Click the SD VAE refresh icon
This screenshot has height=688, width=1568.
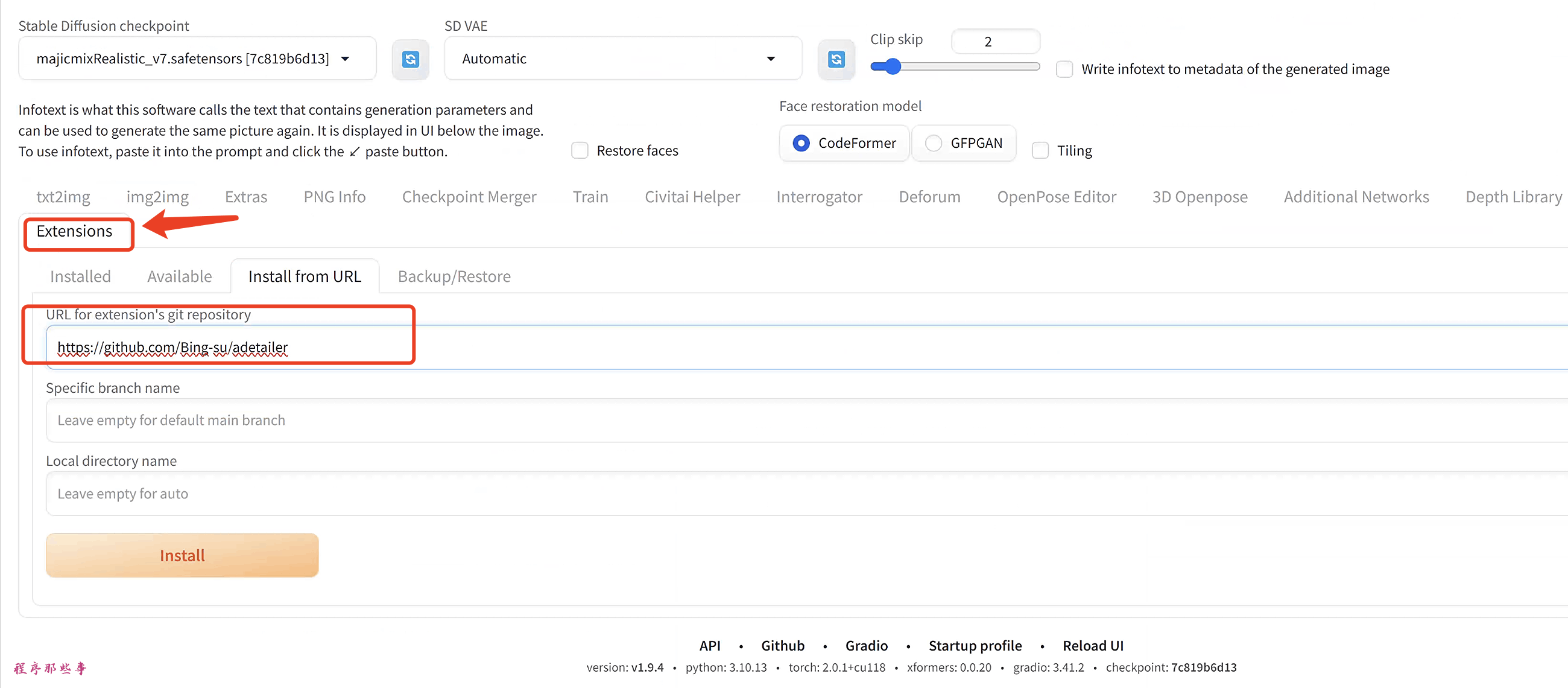(x=836, y=59)
